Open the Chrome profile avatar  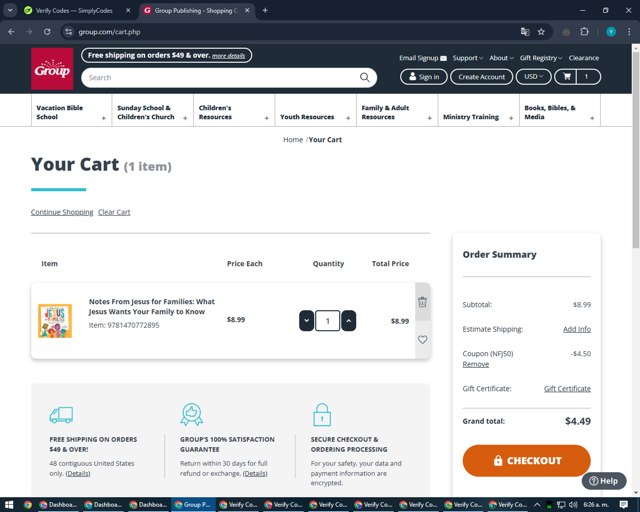[x=611, y=32]
